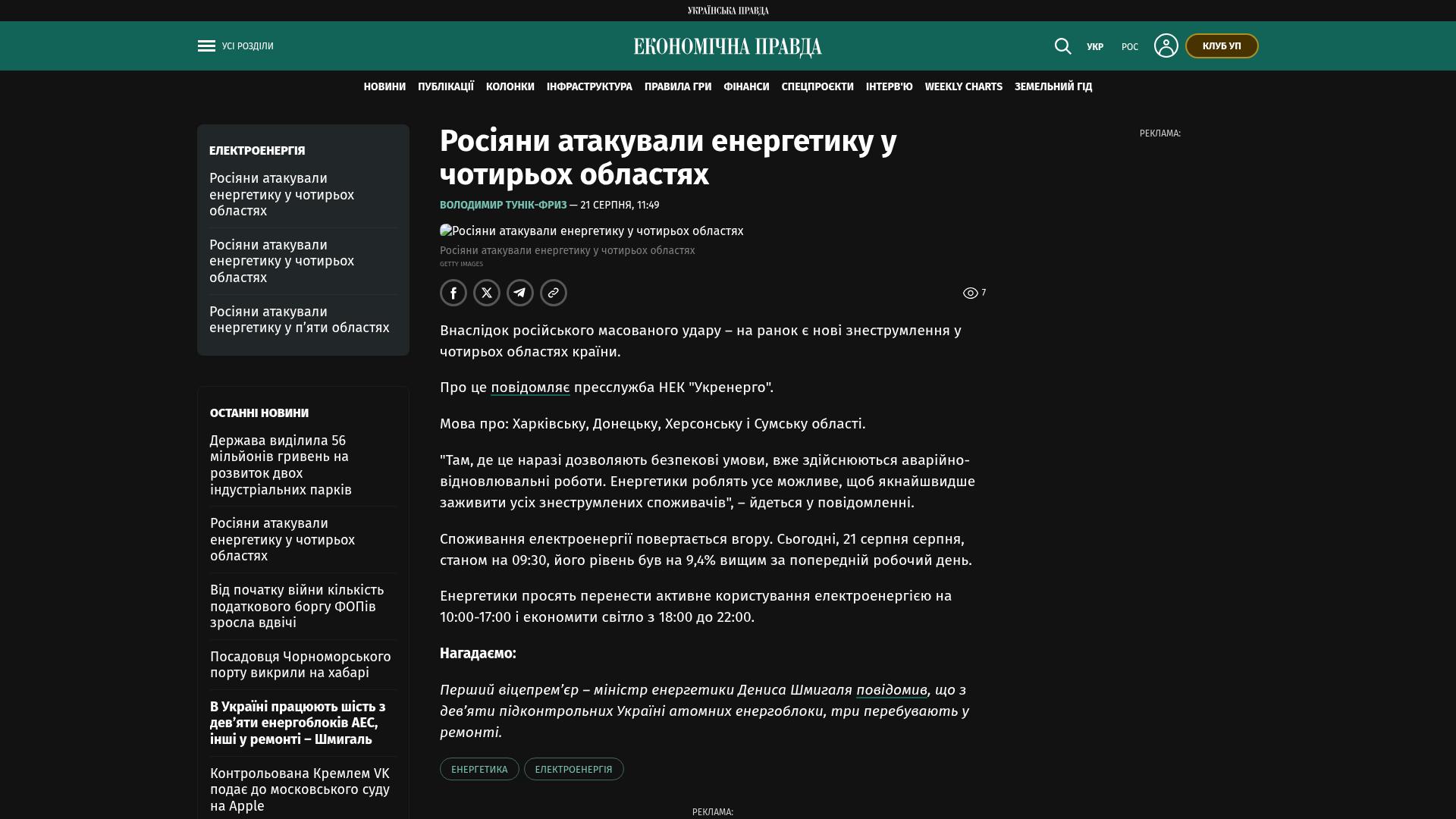The height and width of the screenshot is (819, 1456).
Task: Open news on податкового боргу ФОПів
Action: coord(297,606)
